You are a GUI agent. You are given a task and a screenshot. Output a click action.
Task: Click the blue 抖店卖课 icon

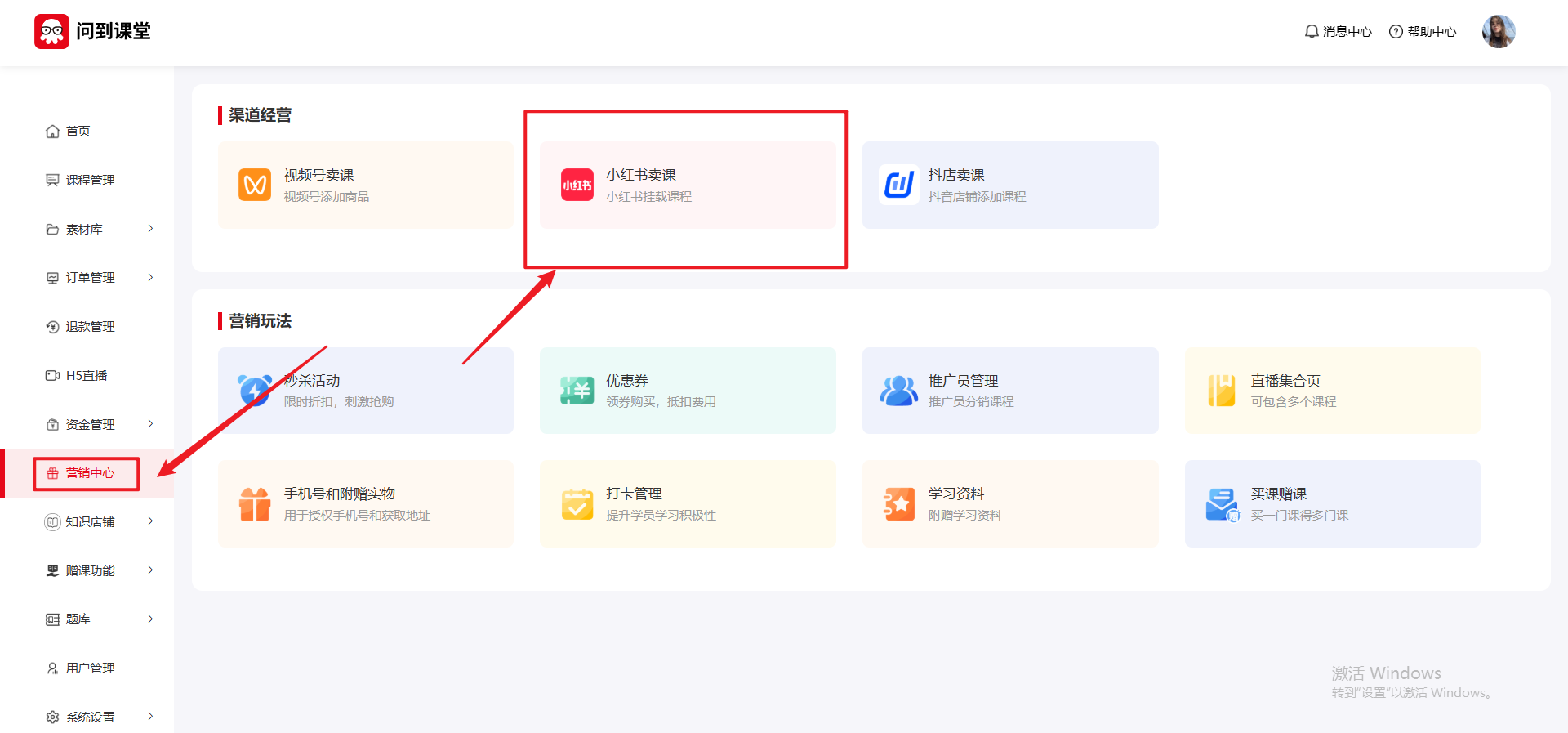point(899,185)
